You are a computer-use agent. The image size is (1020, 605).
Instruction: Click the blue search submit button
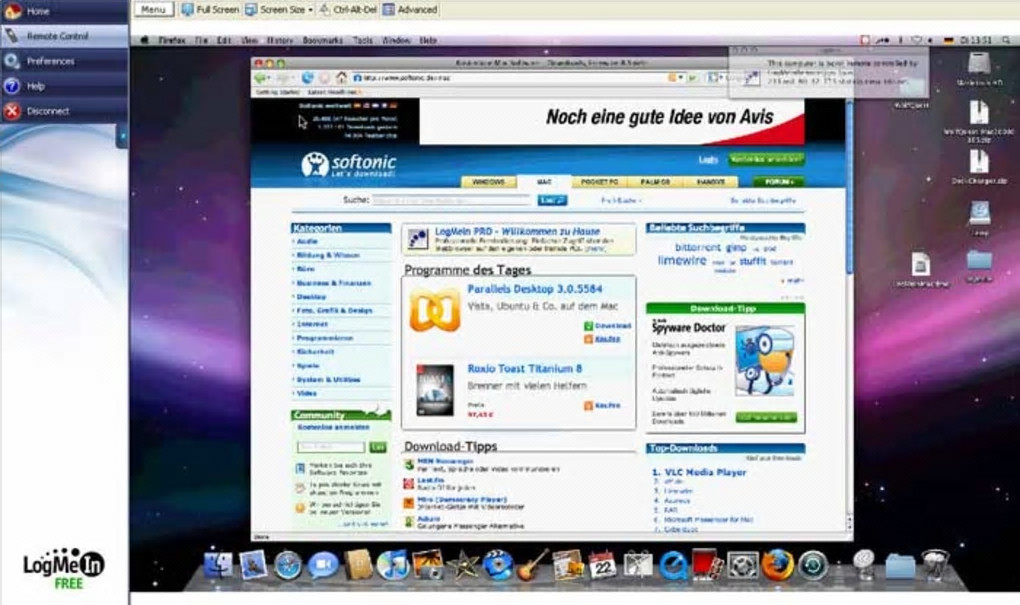click(x=552, y=200)
